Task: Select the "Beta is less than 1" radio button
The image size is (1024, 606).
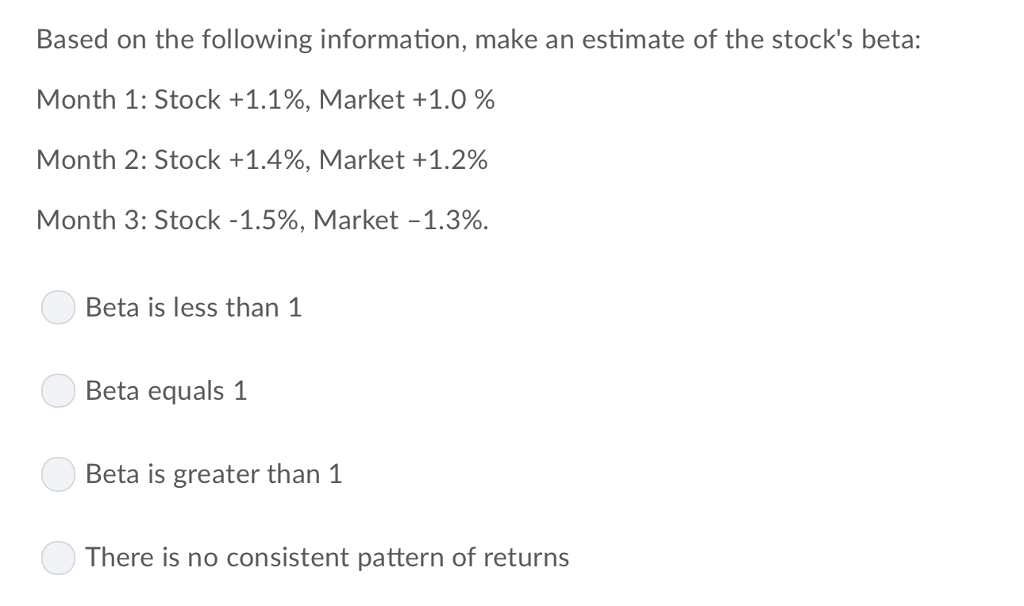Action: coord(58,308)
